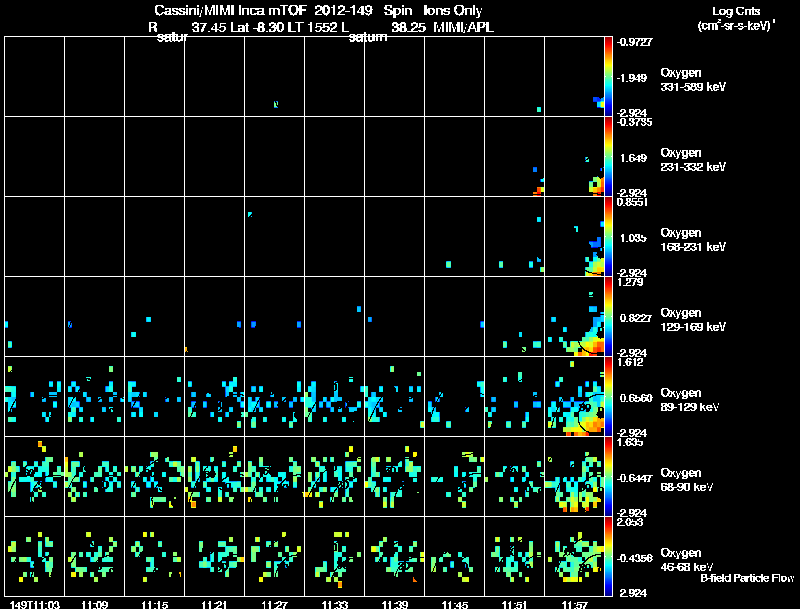This screenshot has width=800, height=609.
Task: Select the 2012-149 date label in the title
Action: 343,11
